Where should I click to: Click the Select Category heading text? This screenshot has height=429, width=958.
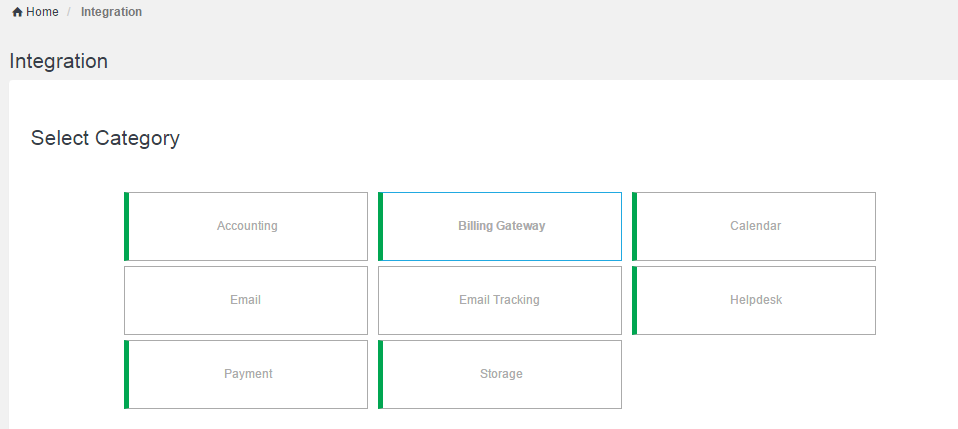click(x=105, y=138)
